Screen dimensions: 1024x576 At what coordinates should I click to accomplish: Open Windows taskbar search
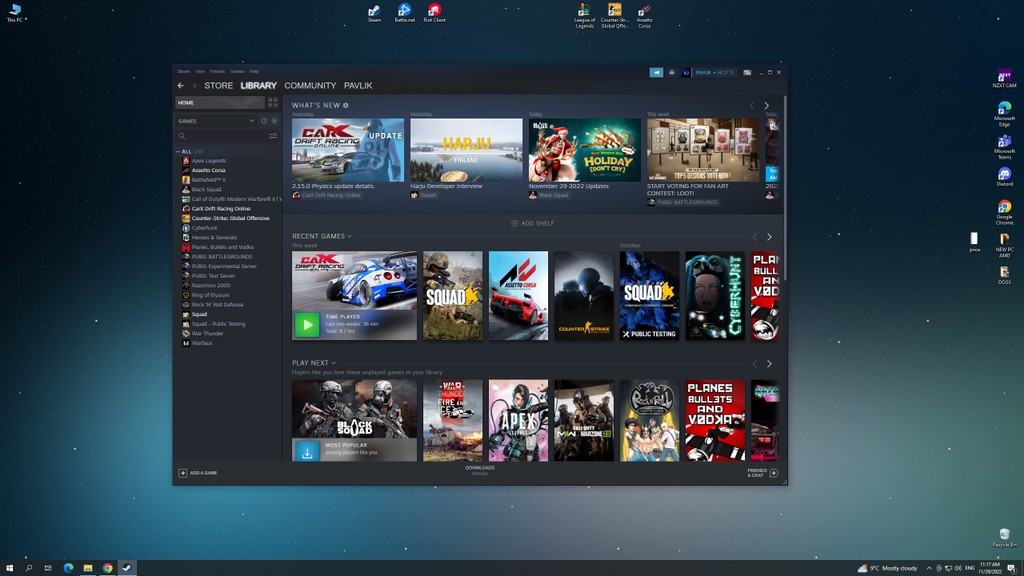(29, 568)
